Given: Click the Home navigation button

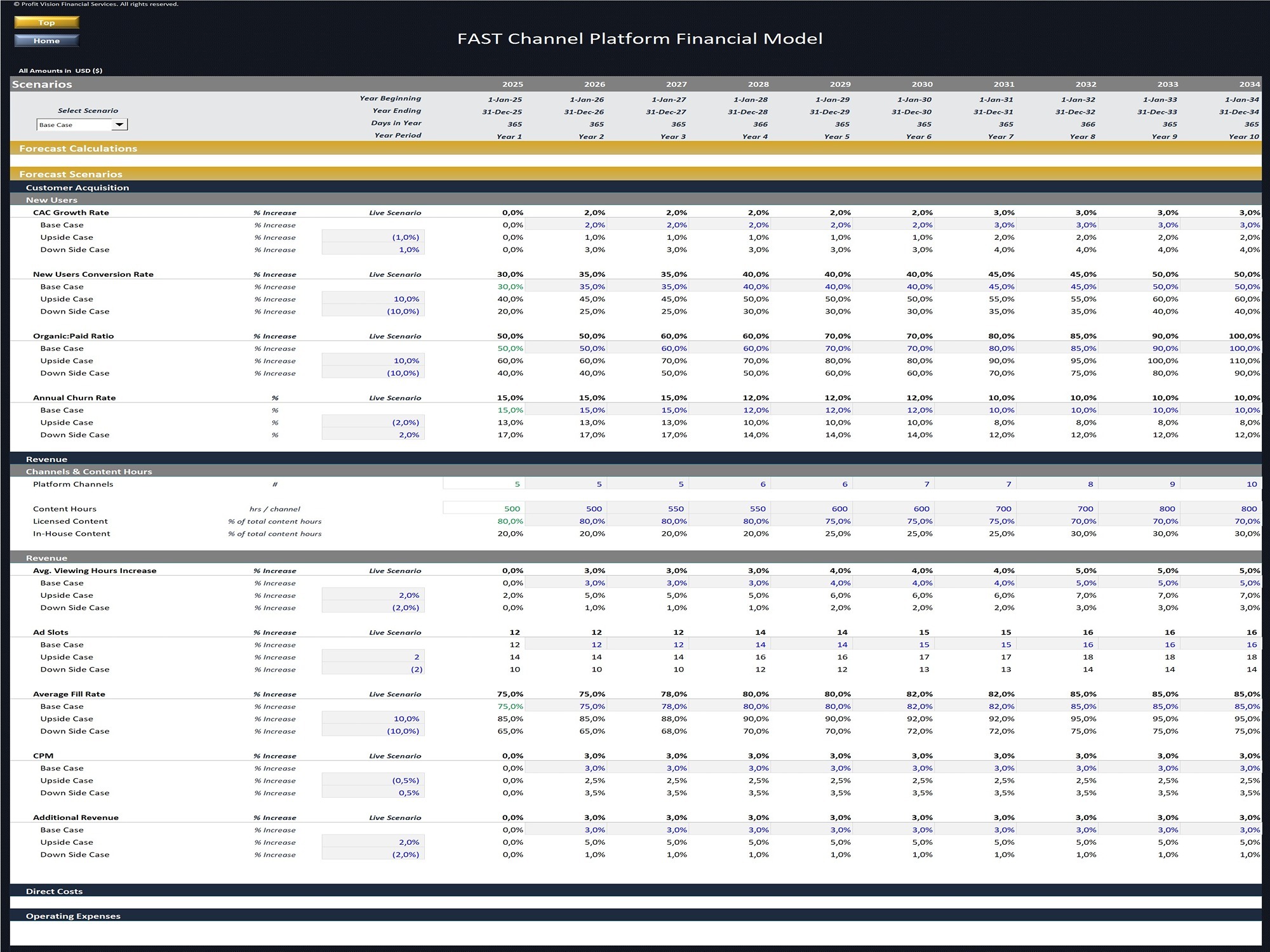Looking at the screenshot, I should (46, 40).
